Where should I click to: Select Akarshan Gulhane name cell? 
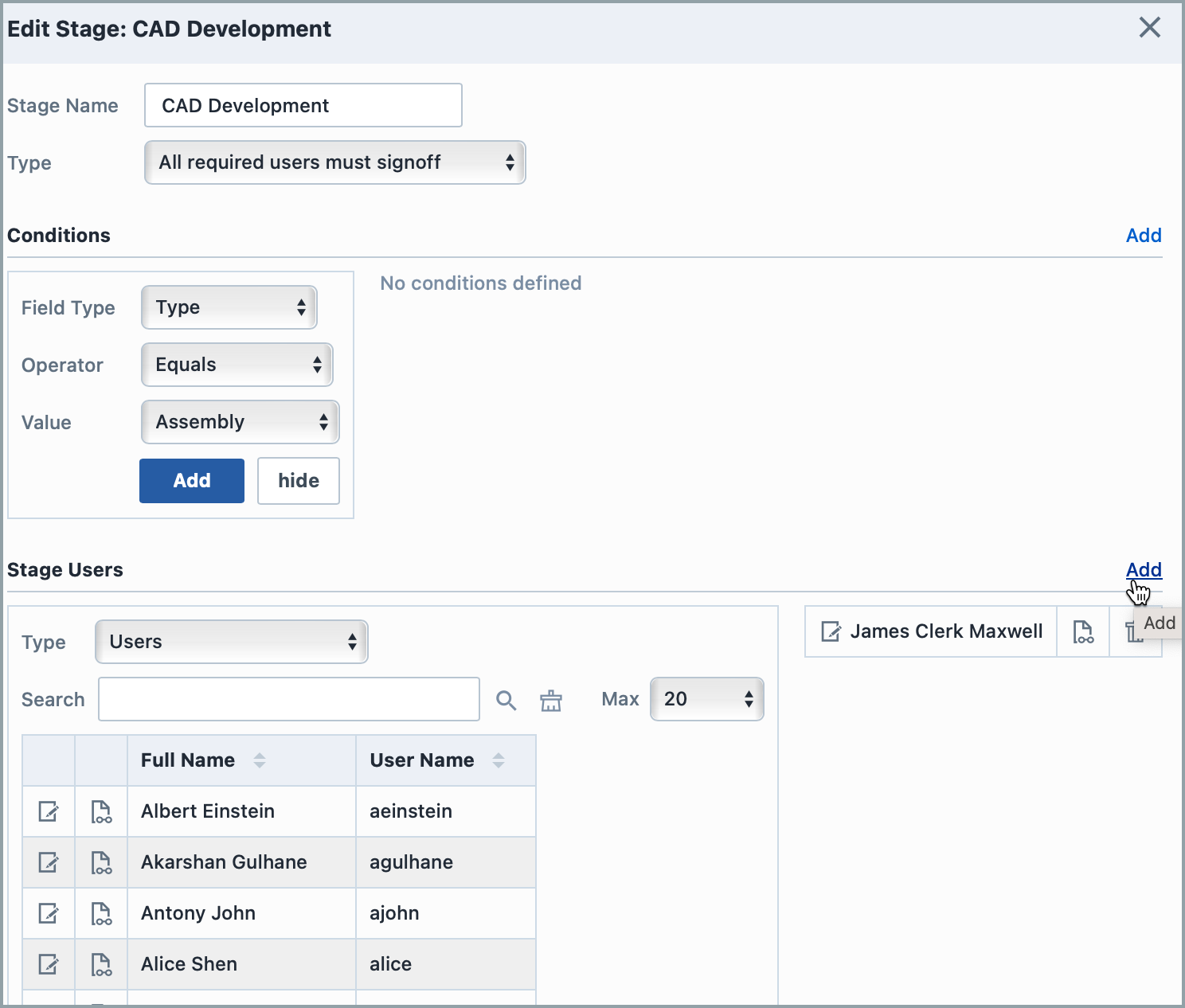pyautogui.click(x=241, y=862)
